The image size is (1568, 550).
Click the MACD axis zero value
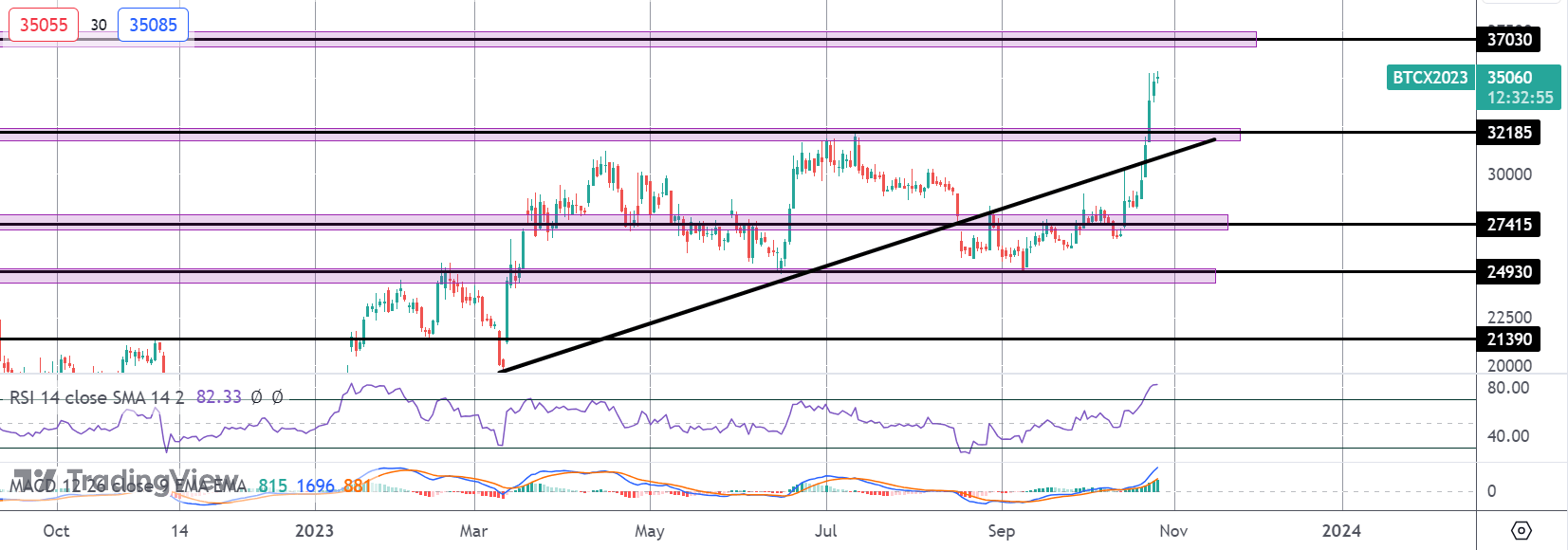click(x=1491, y=491)
